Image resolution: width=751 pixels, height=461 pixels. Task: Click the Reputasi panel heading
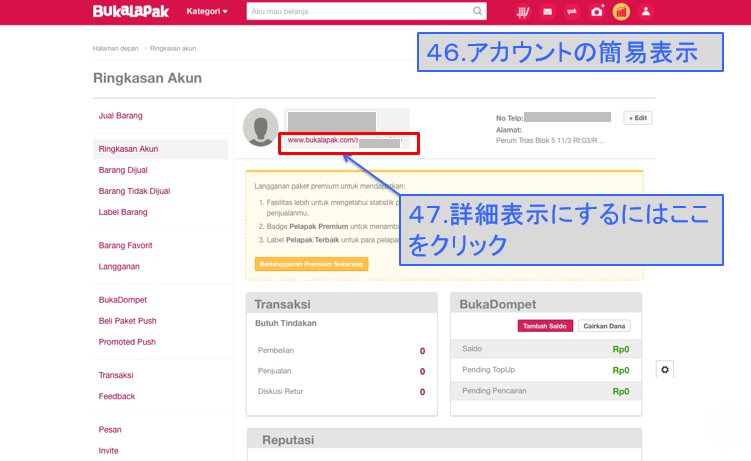(288, 440)
